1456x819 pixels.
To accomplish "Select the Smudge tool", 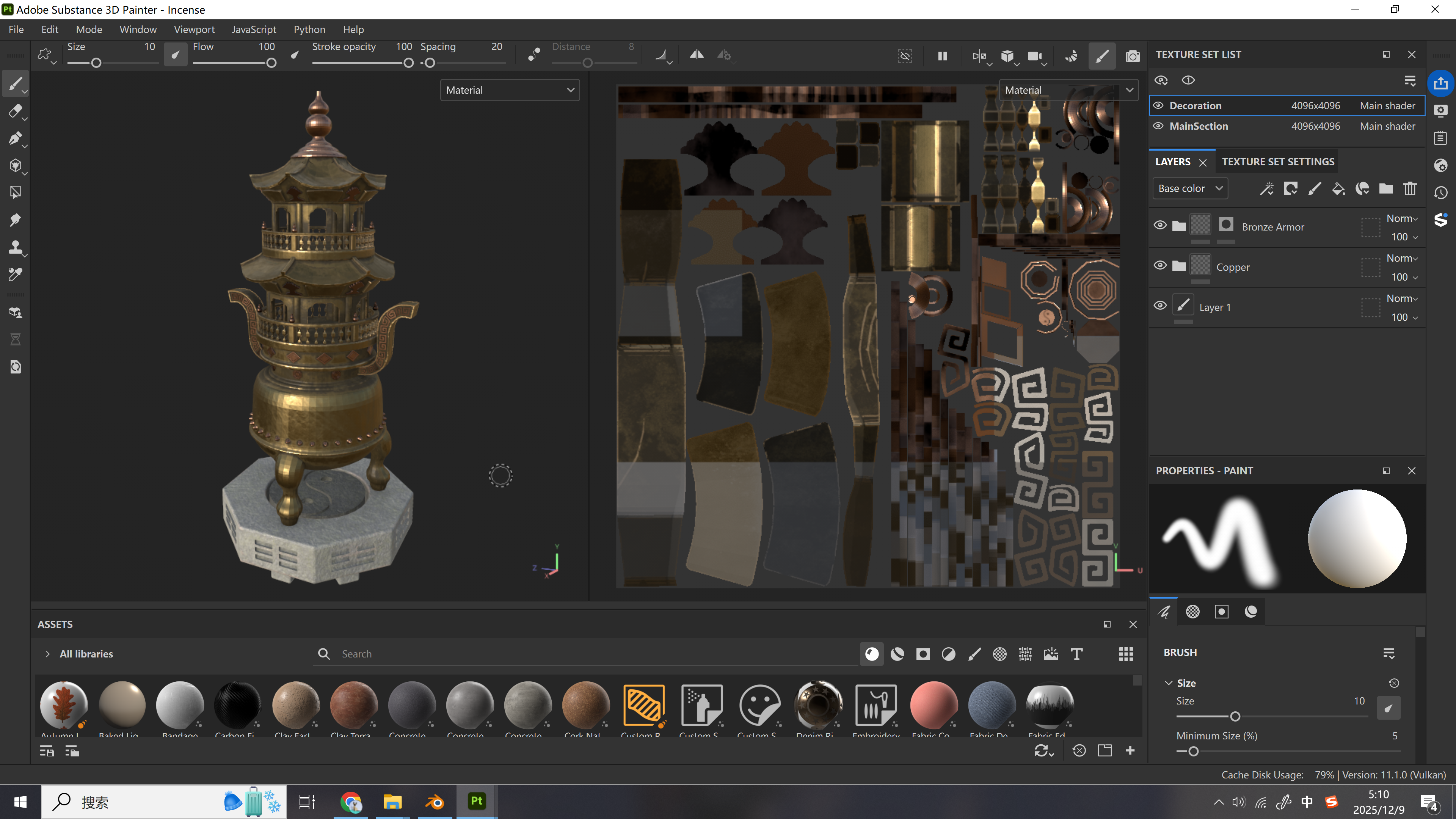I will point(15,220).
